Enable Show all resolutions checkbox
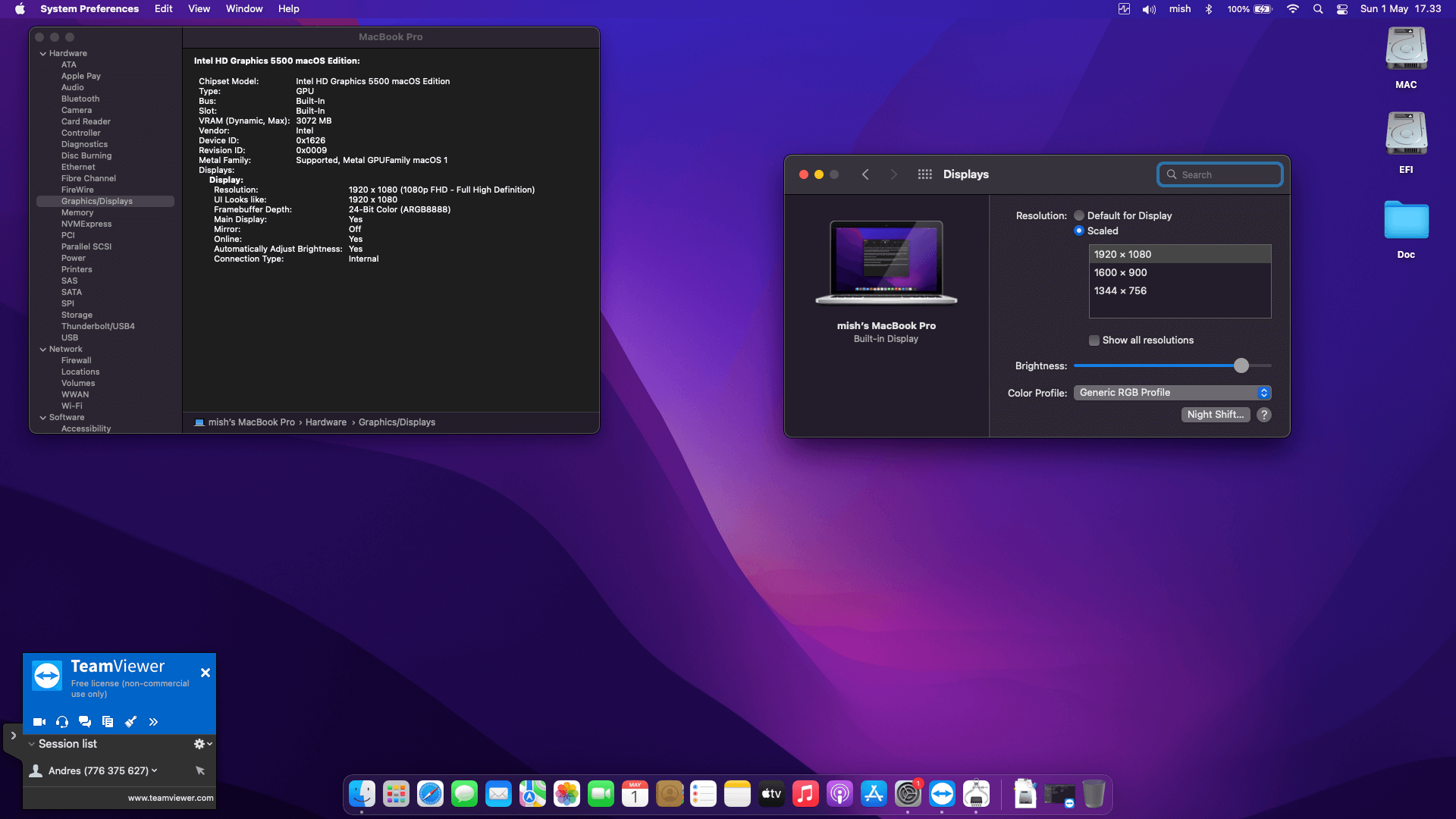This screenshot has height=819, width=1456. 1094,340
